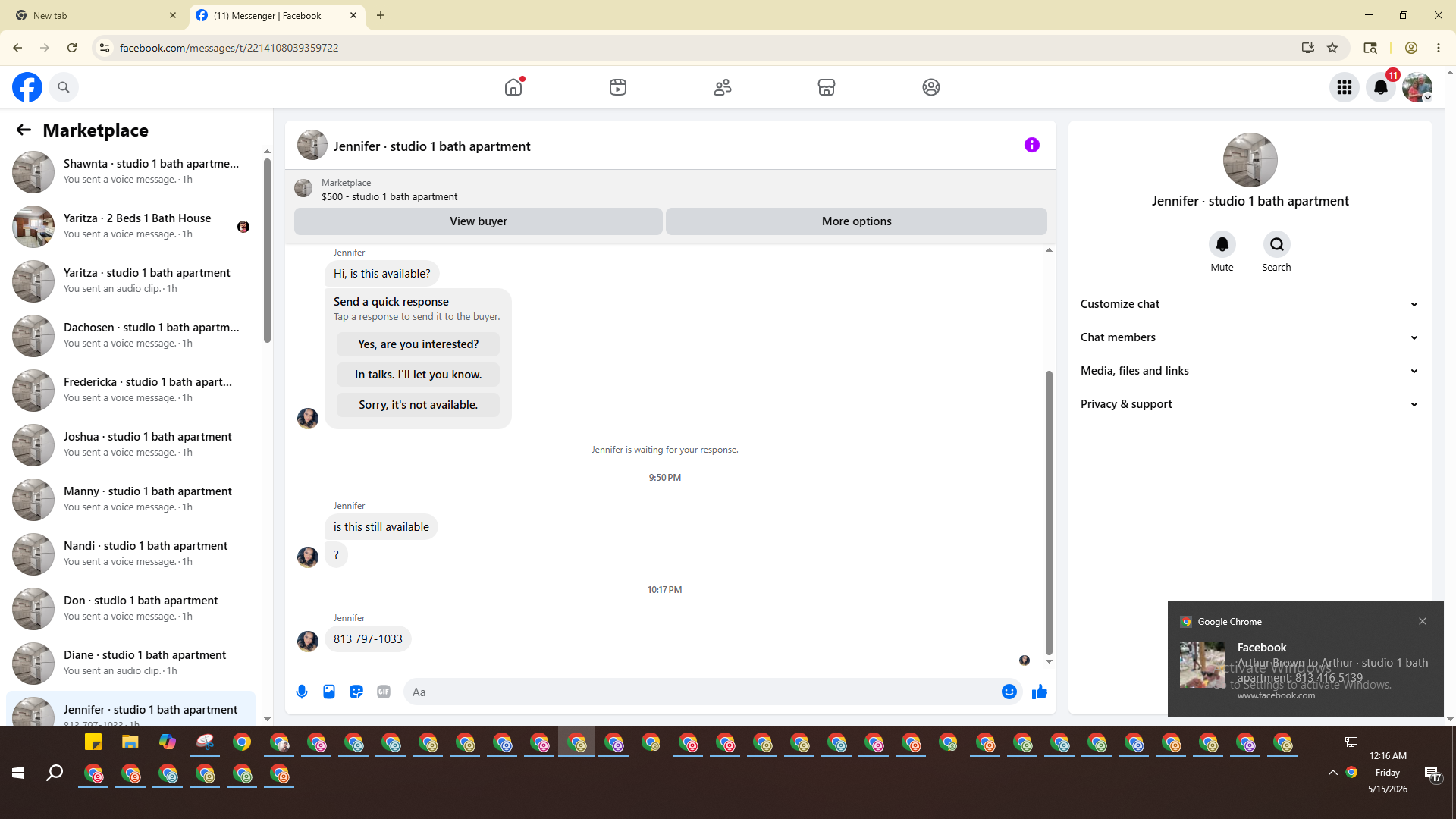Click the conversation scrollbar thumb

tap(1049, 513)
